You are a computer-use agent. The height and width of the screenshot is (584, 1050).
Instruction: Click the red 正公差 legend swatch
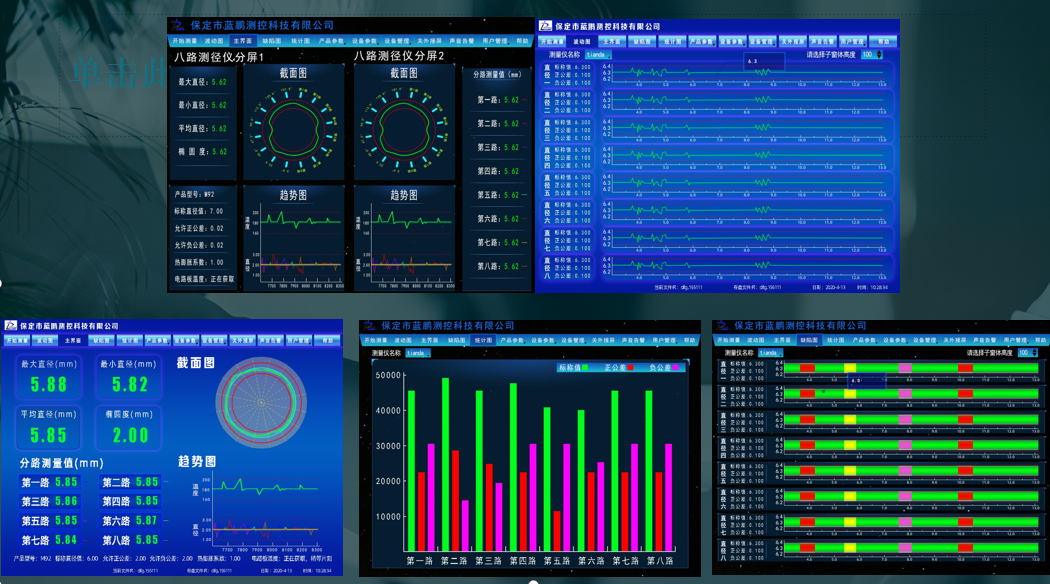coord(632,368)
